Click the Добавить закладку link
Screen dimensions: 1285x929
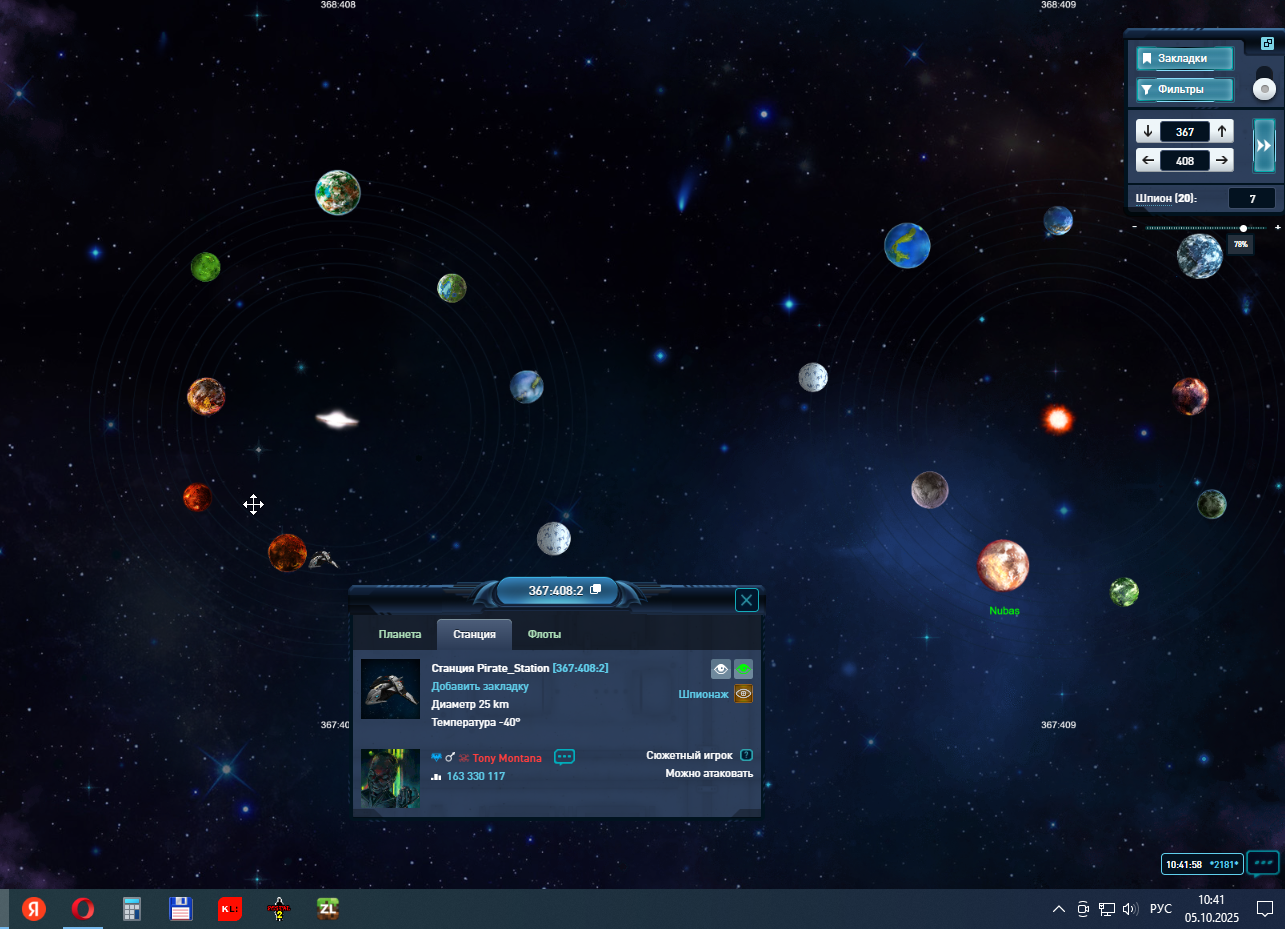(480, 687)
